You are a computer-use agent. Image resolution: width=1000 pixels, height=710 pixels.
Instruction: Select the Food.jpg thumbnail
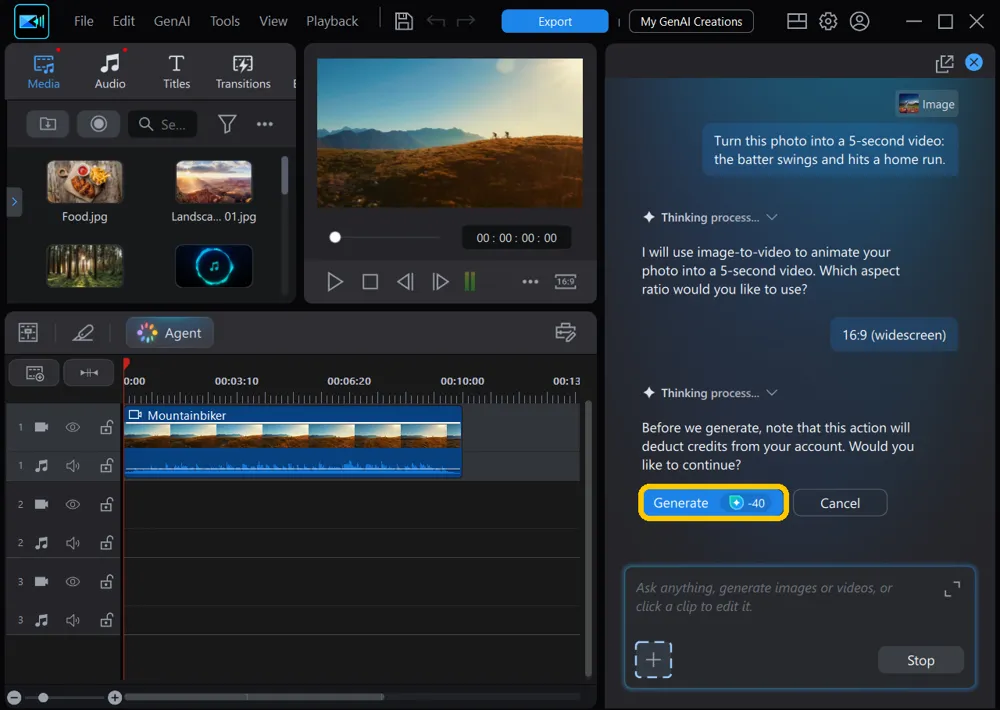[84, 182]
